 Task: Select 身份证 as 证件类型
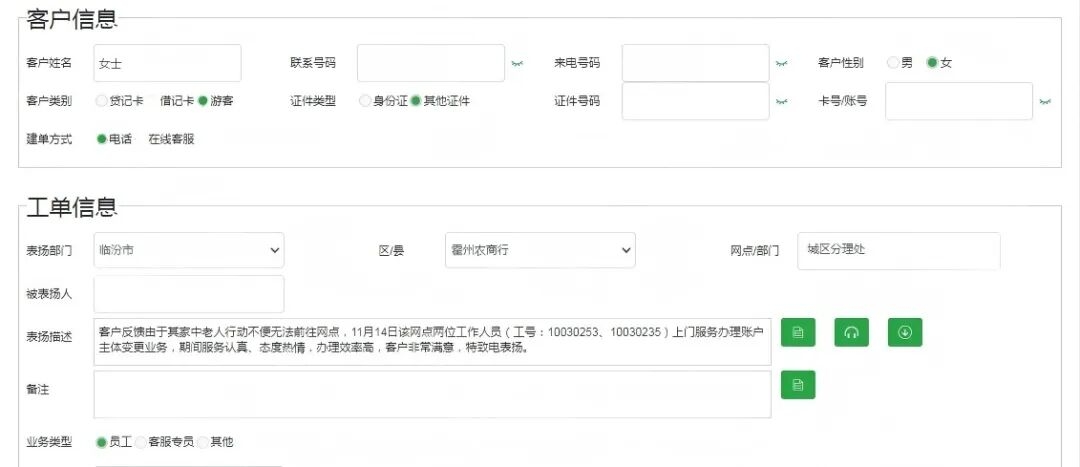click(365, 101)
